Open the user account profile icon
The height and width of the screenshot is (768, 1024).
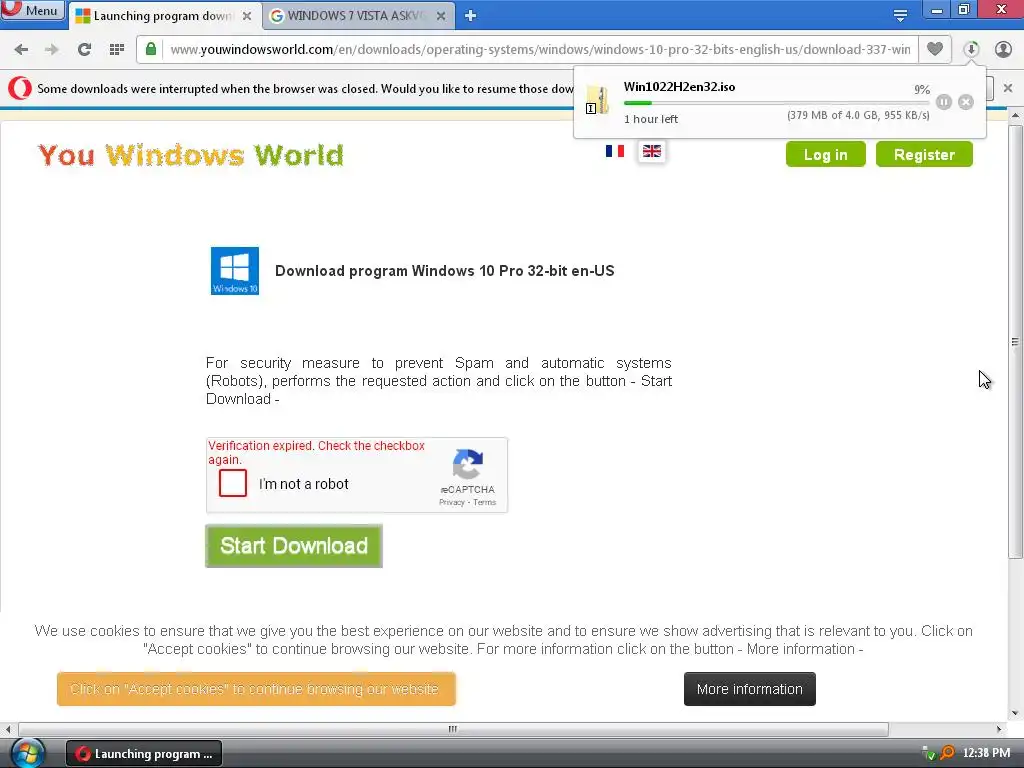[1003, 49]
